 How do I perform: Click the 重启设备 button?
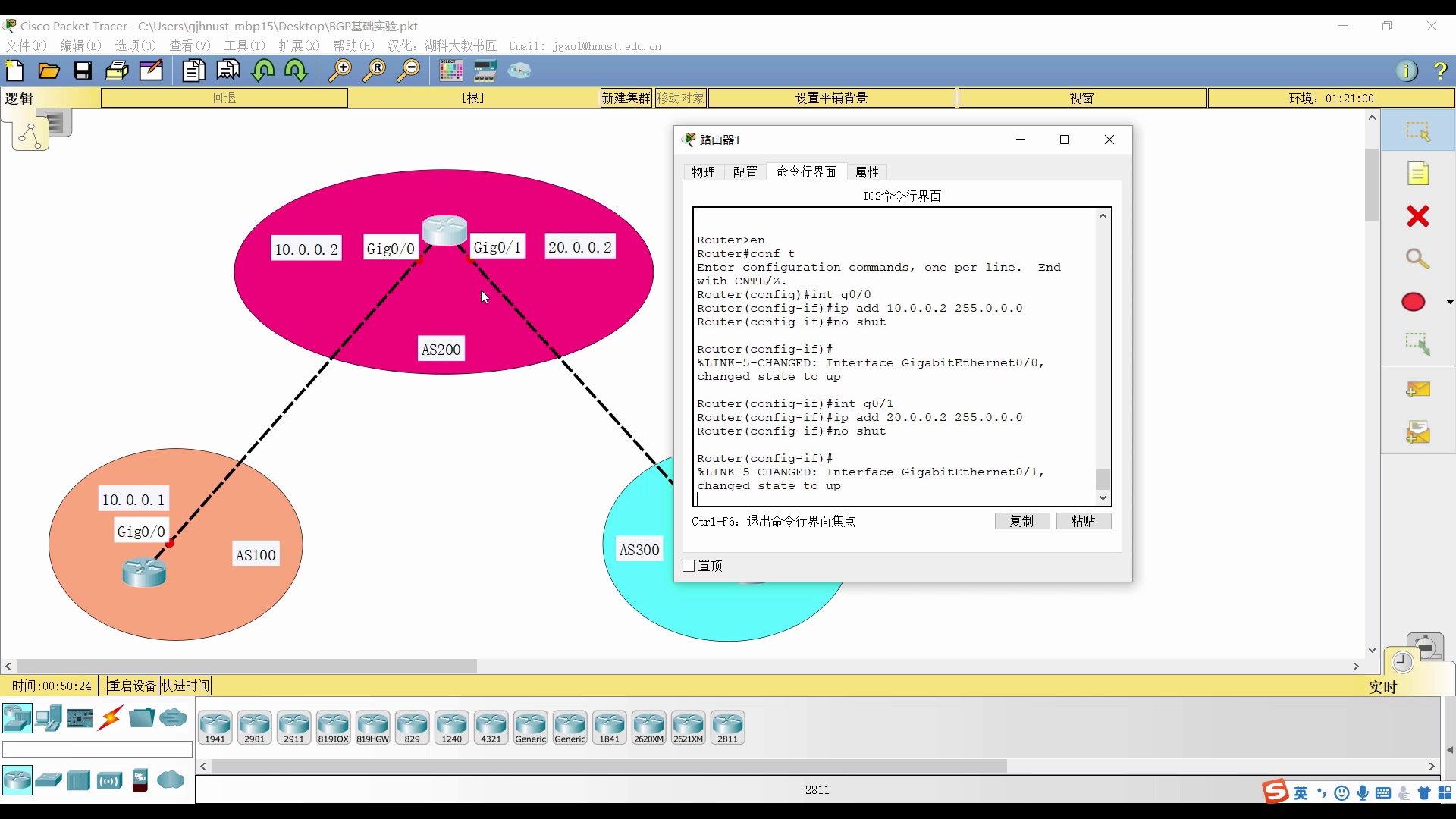[x=130, y=686]
